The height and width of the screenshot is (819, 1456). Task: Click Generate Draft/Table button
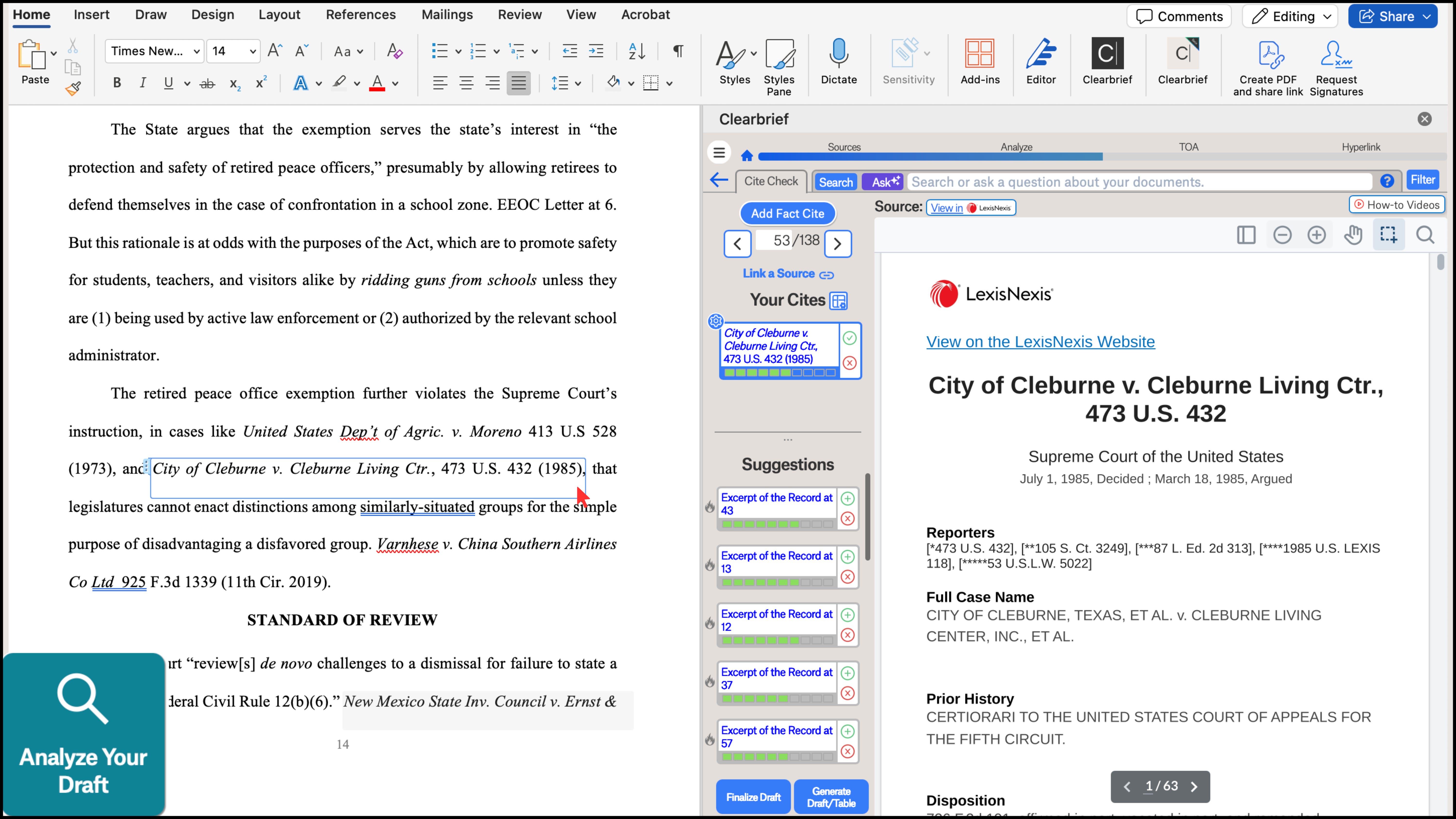click(x=831, y=797)
